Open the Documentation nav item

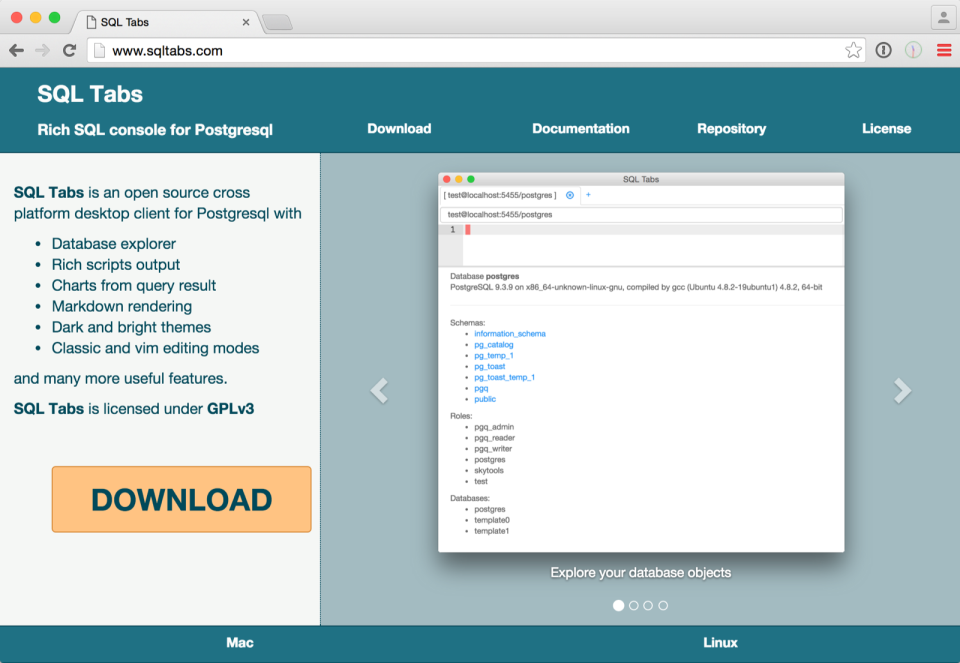581,128
